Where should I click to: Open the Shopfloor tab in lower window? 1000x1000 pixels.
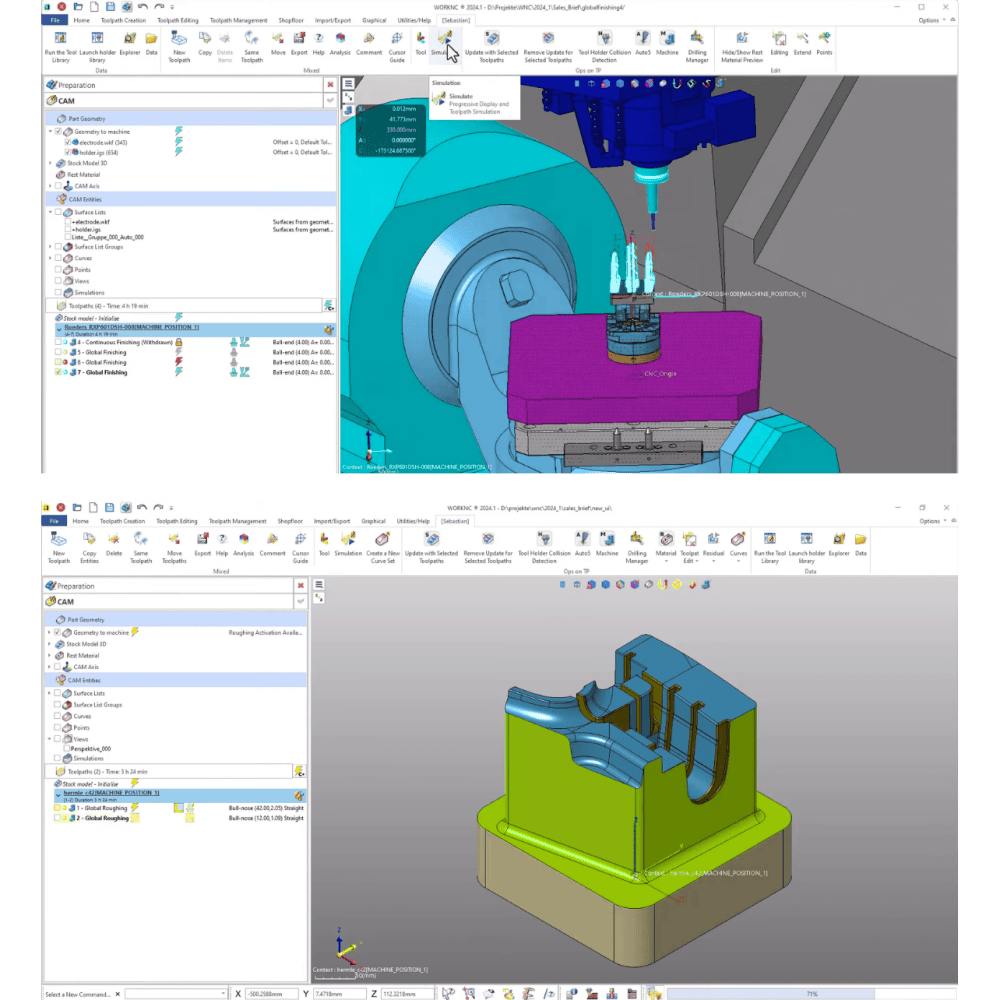pyautogui.click(x=290, y=521)
